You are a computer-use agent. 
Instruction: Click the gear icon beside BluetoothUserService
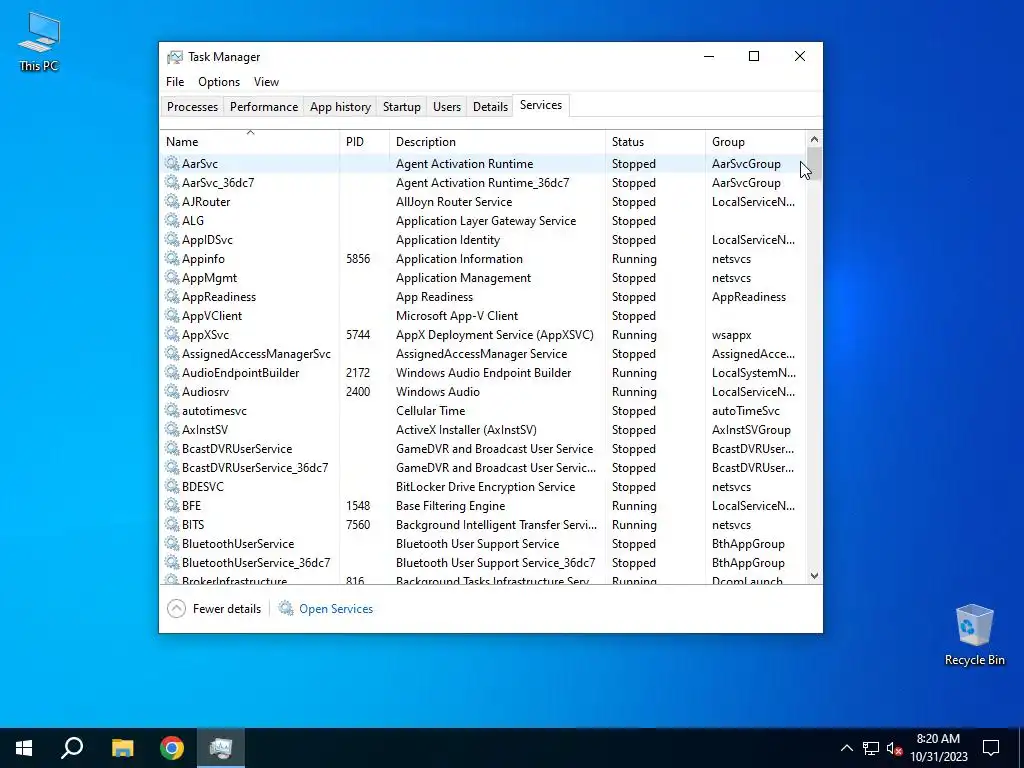pyautogui.click(x=172, y=543)
